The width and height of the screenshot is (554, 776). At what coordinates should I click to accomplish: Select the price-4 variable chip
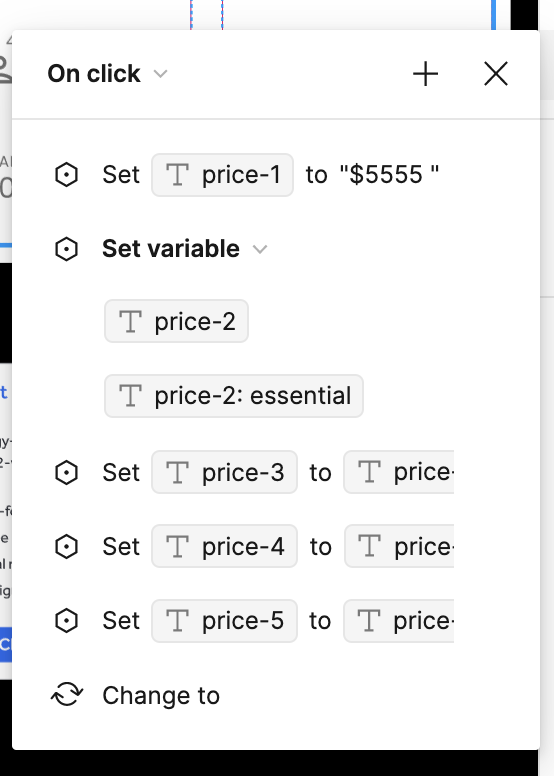click(x=224, y=546)
